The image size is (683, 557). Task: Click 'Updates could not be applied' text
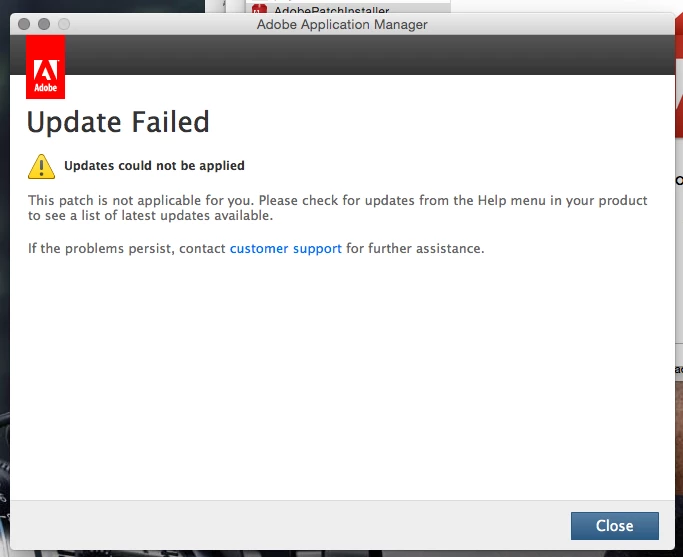coord(154,166)
